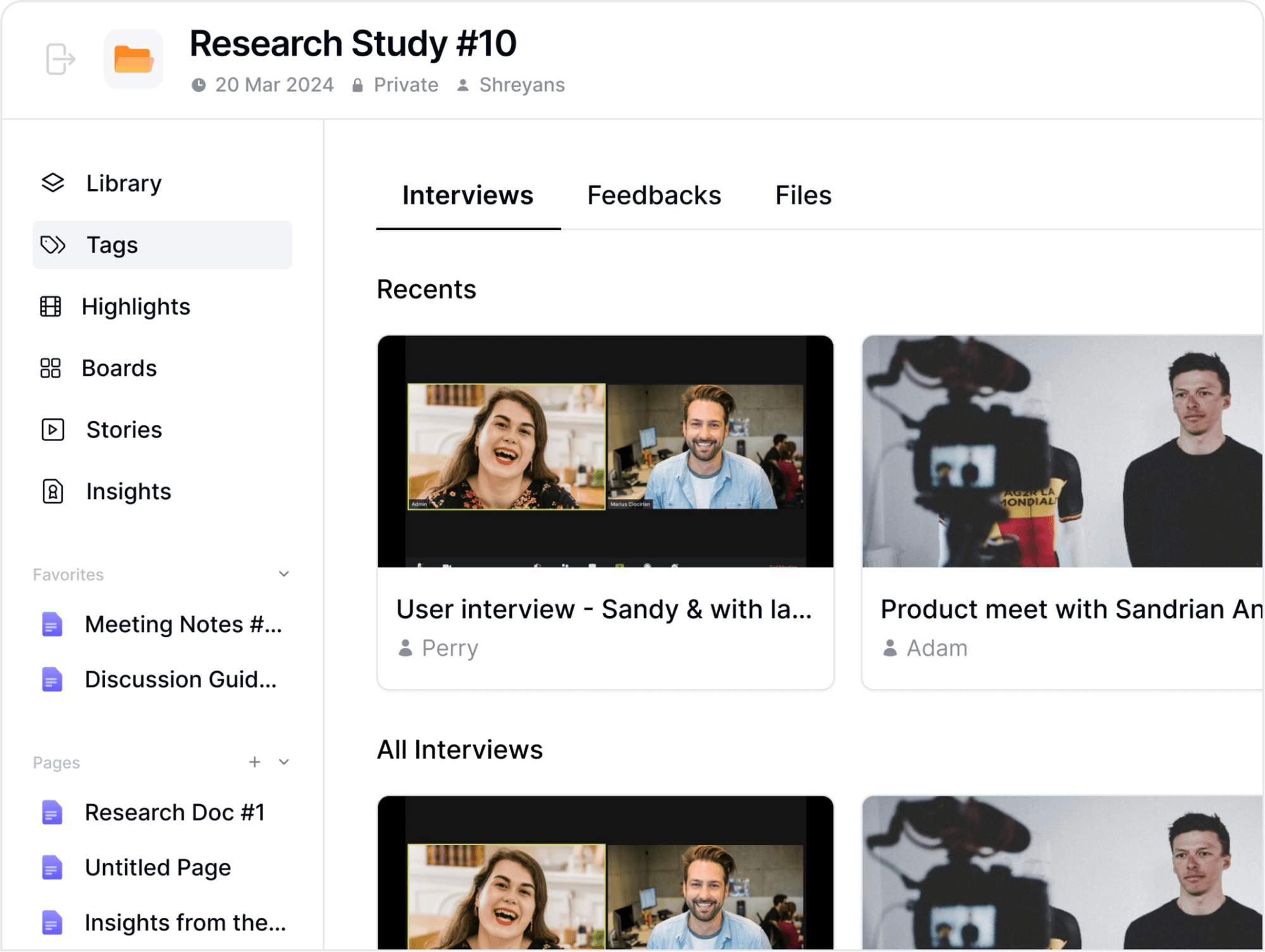Open Product meet with Sandrian card
1265x952 pixels.
pyautogui.click(x=1063, y=609)
